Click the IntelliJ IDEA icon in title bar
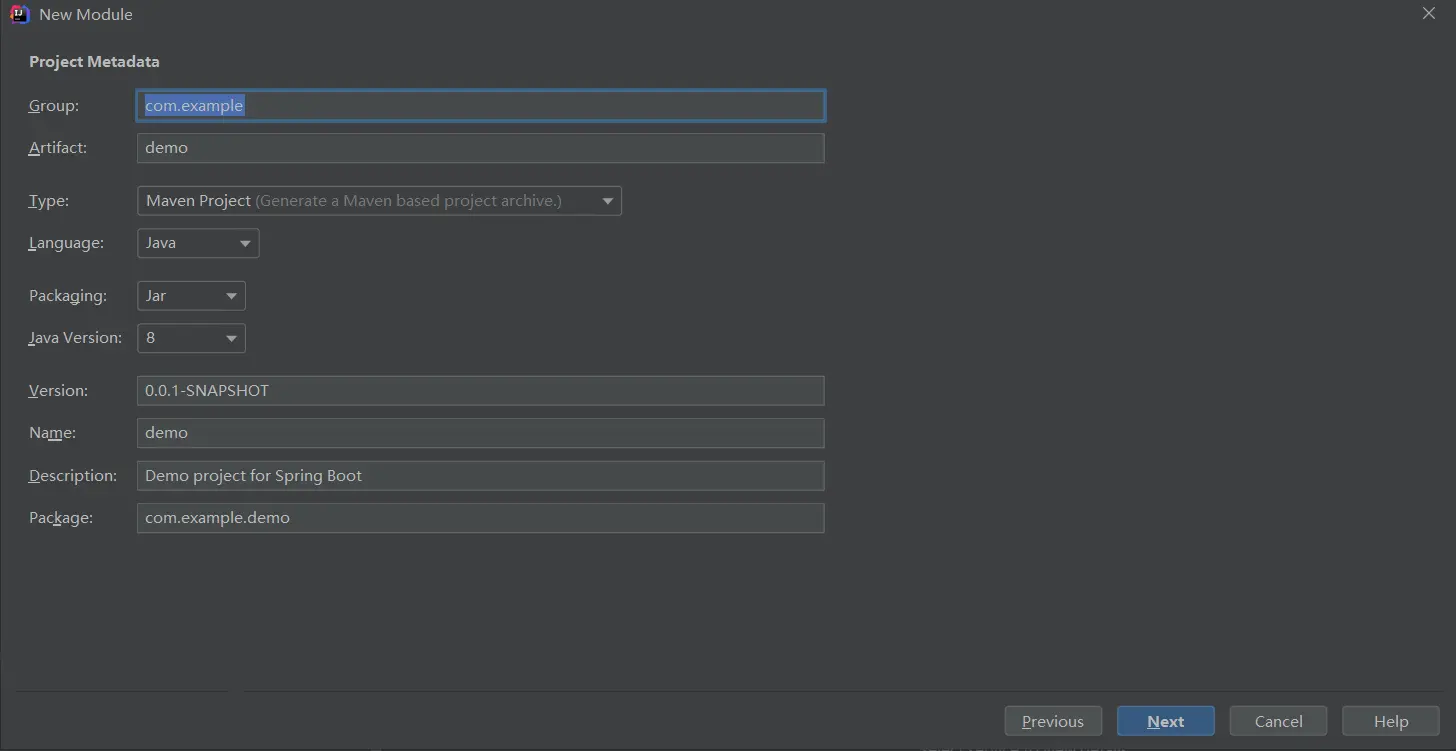Image resolution: width=1456 pixels, height=751 pixels. click(19, 14)
